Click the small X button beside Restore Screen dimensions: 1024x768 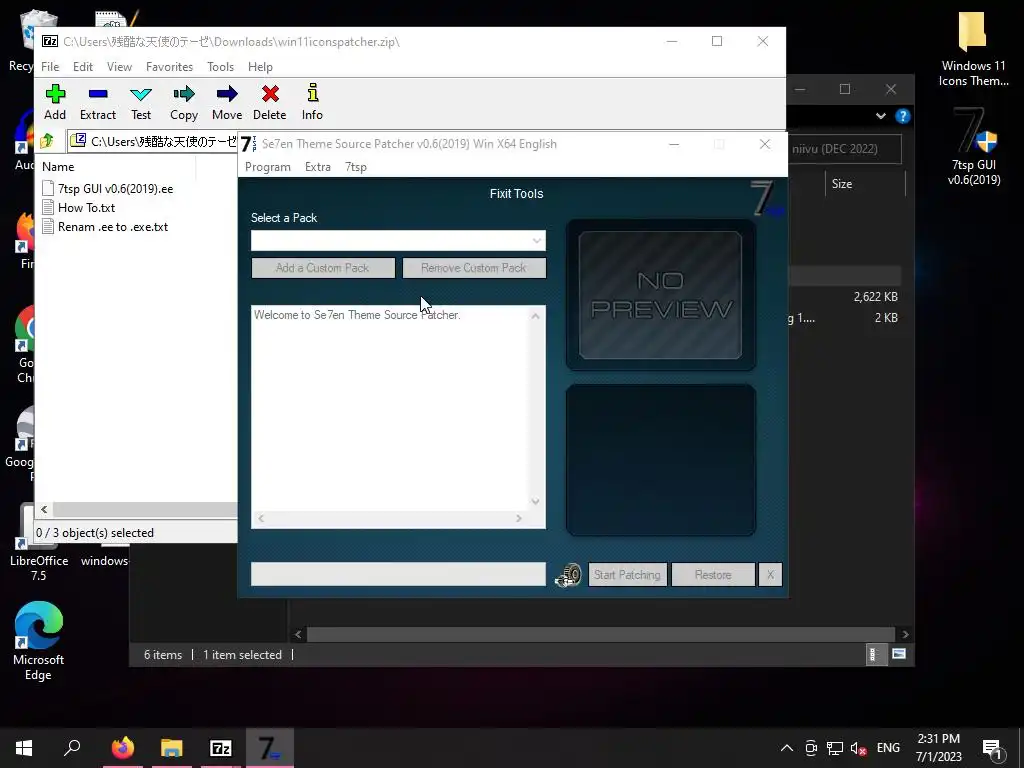coord(770,575)
